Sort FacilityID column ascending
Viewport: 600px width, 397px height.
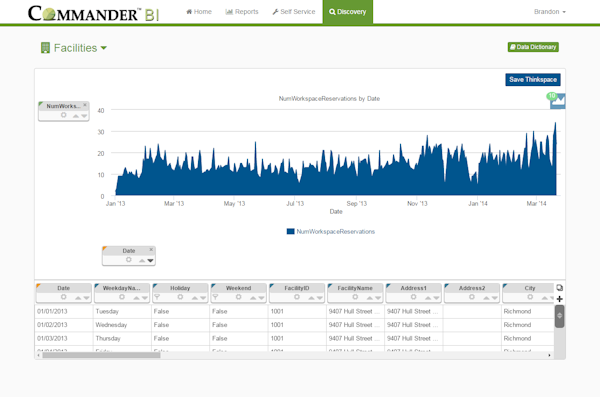click(x=311, y=297)
